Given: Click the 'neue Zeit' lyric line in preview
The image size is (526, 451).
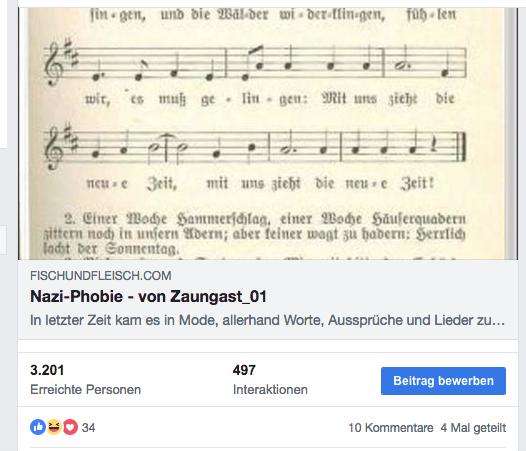Looking at the screenshot, I should [x=260, y=184].
